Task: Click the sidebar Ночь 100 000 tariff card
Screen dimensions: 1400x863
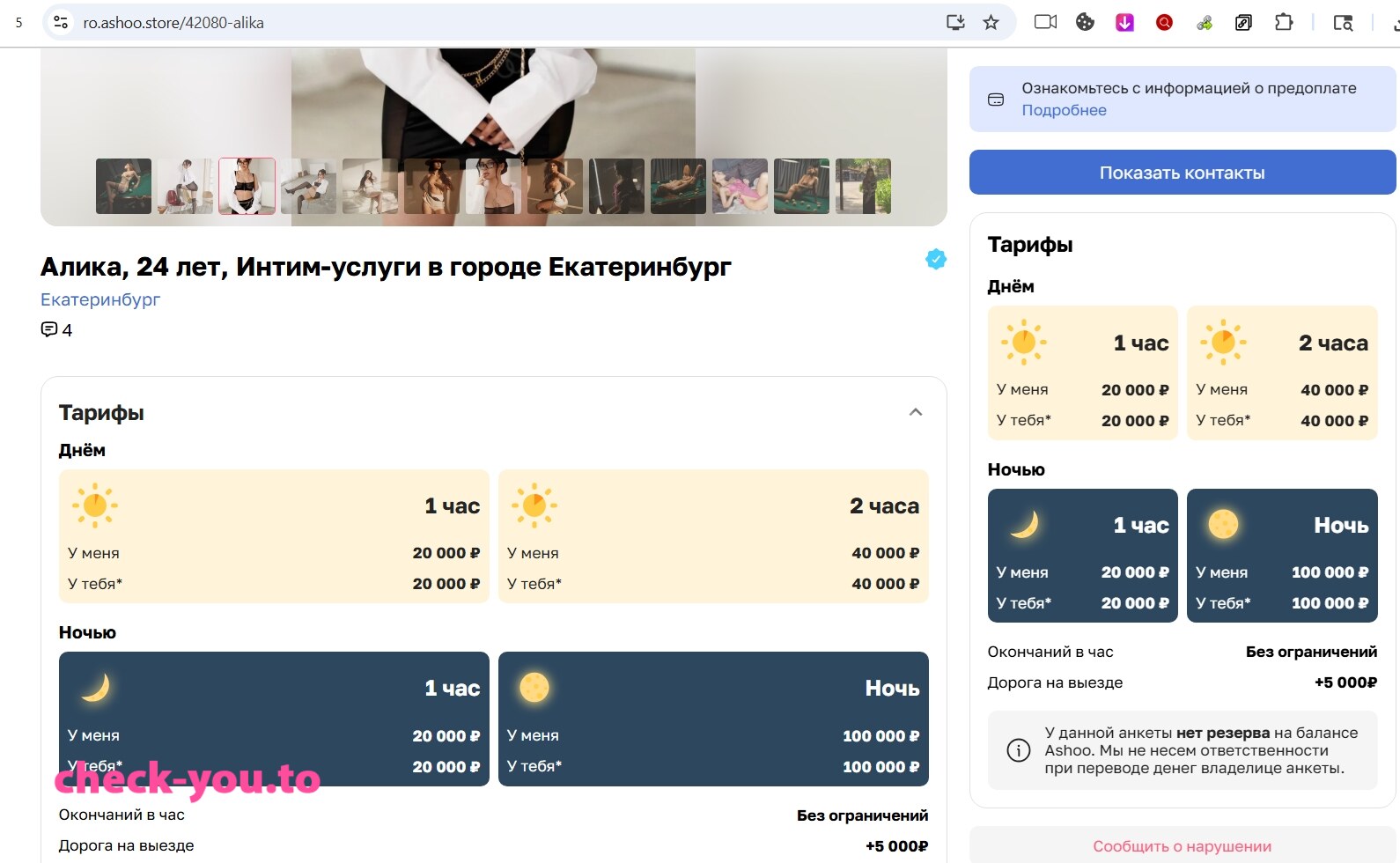Action: pyautogui.click(x=1282, y=556)
